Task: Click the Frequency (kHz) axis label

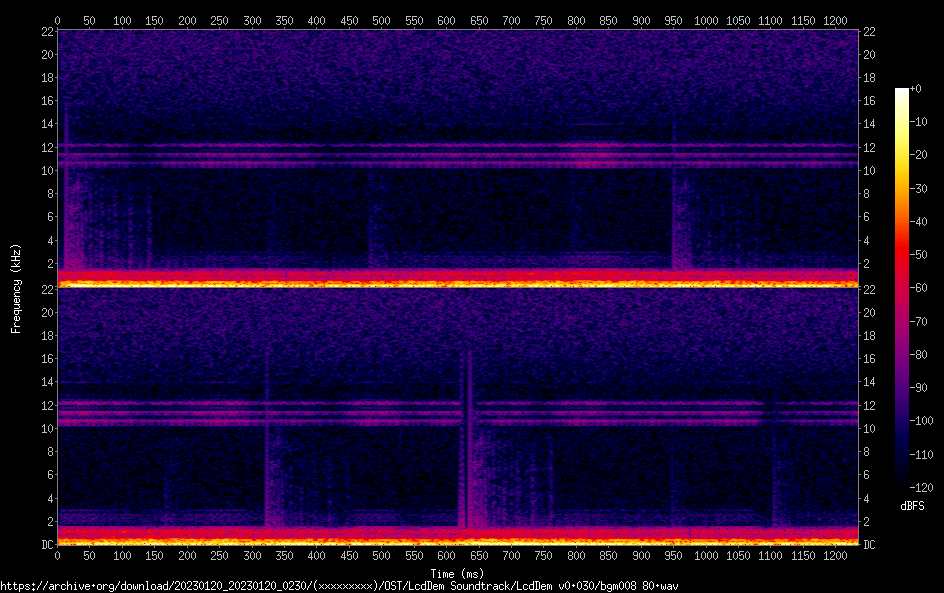Action: (15, 287)
